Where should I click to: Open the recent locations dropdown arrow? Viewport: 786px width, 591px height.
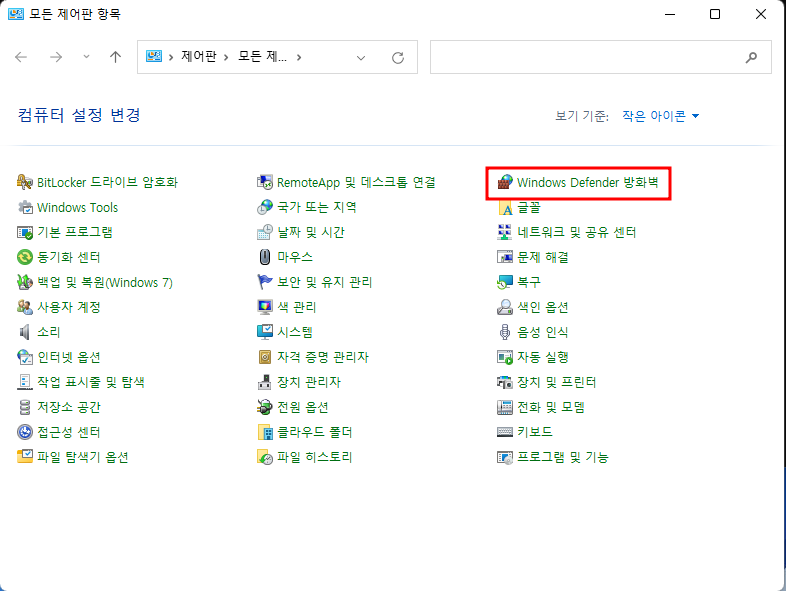[86, 57]
